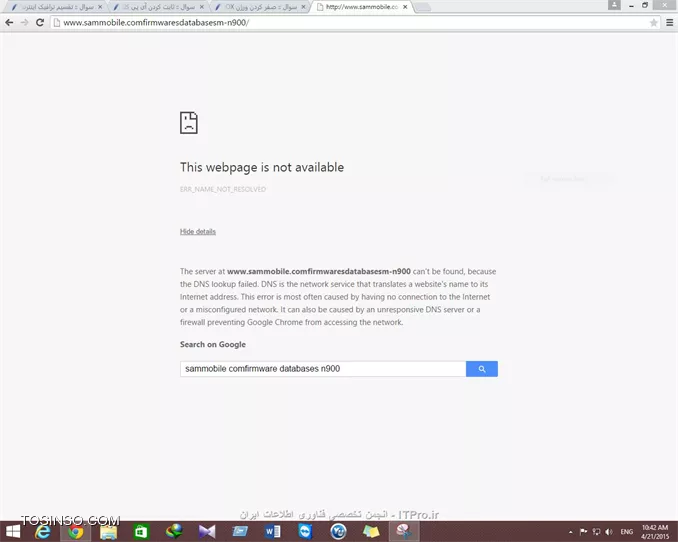Open the Chrome hamburger menu
Viewport: 678px width, 542px height.
coord(669,23)
